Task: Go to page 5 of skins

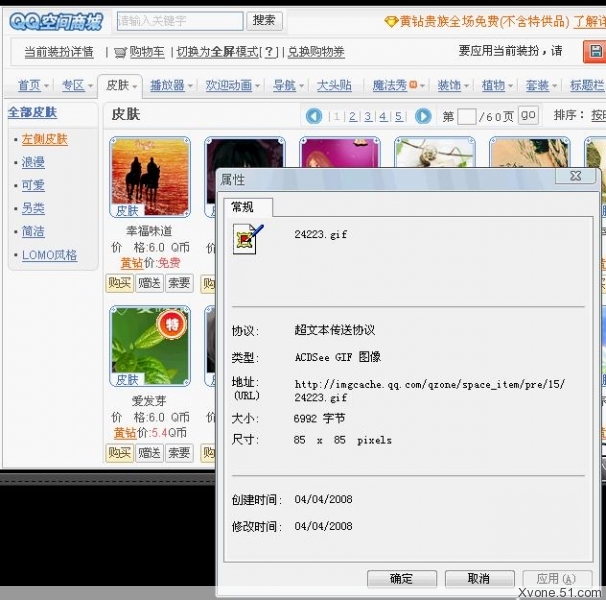Action: (398, 116)
